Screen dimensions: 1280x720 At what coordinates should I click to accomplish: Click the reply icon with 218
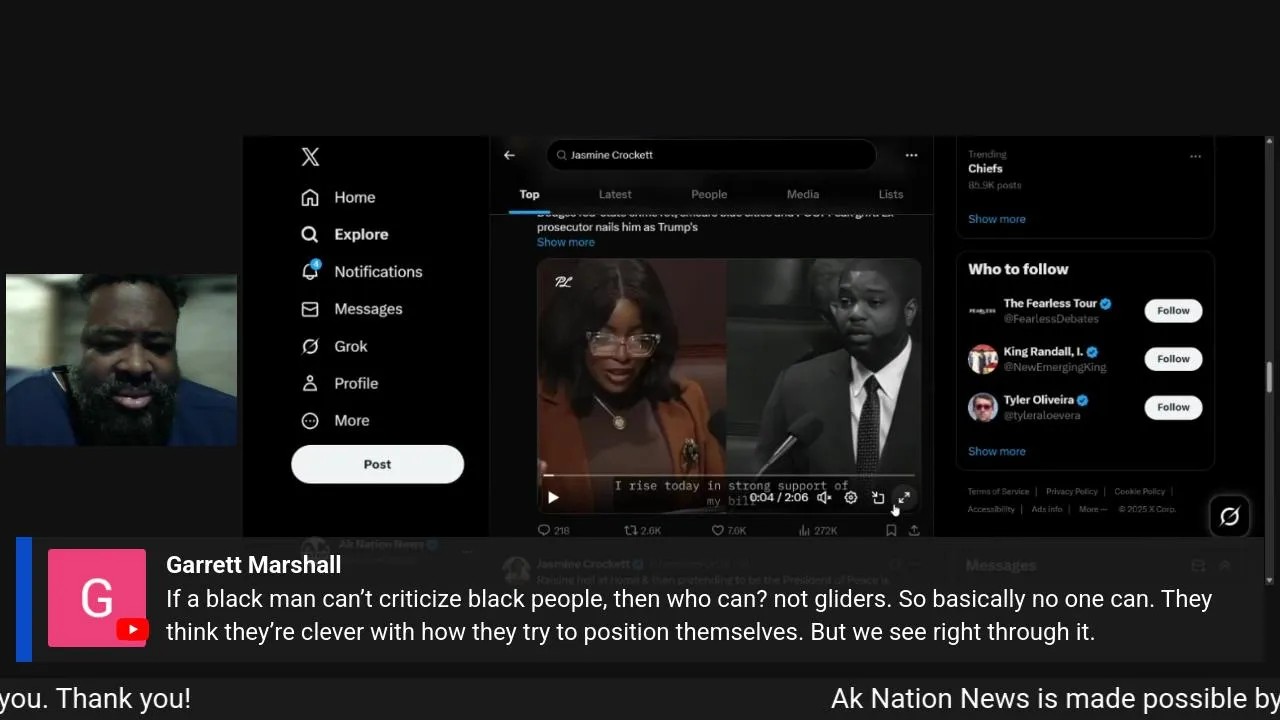553,530
